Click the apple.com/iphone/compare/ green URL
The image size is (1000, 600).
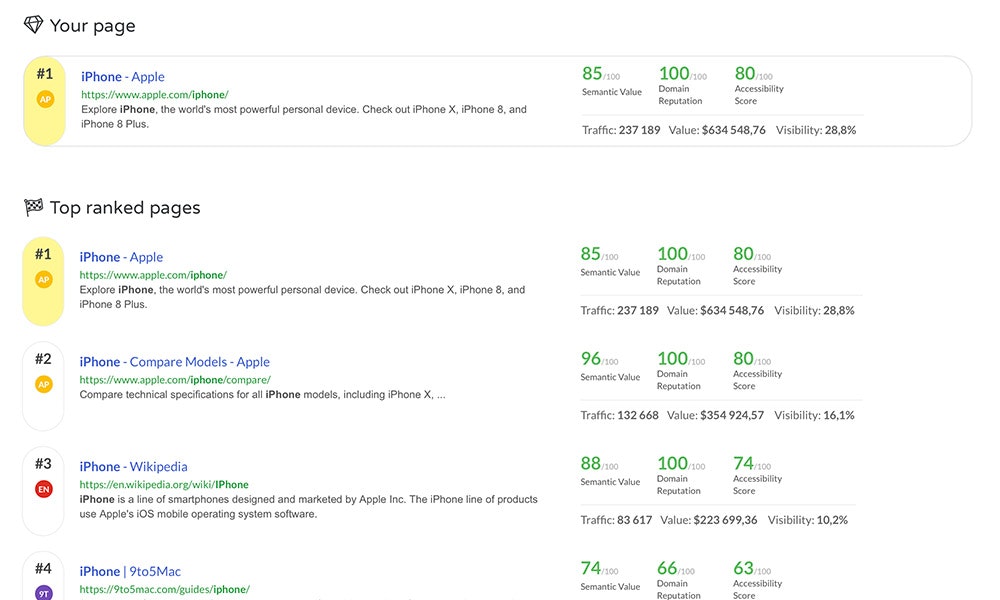coord(175,380)
